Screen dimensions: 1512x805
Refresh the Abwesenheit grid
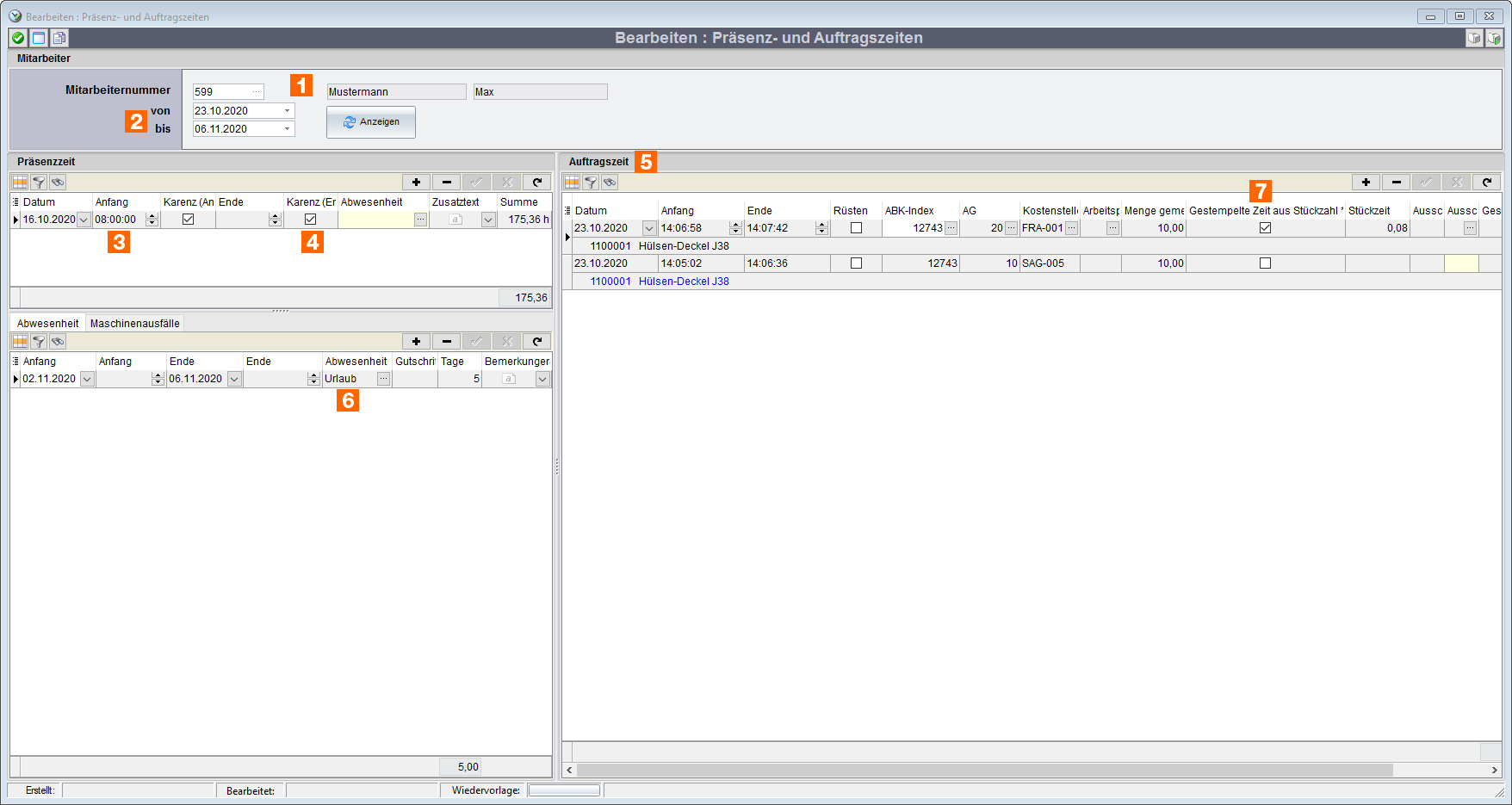click(x=536, y=342)
